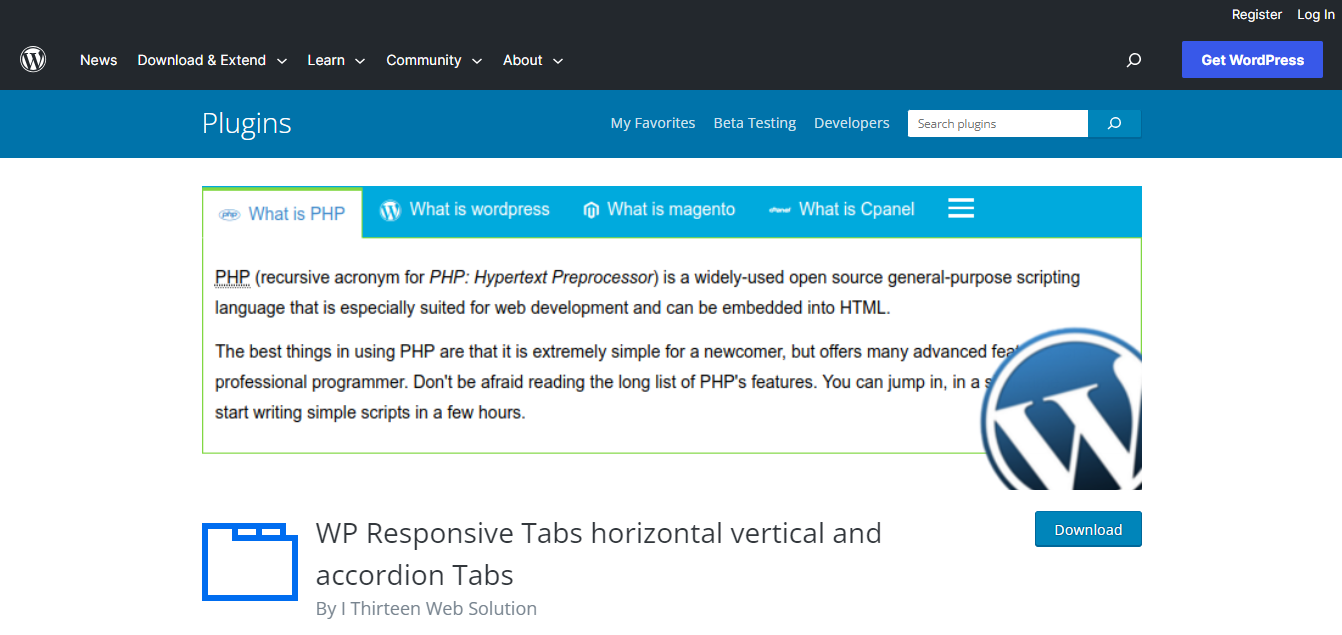Click the WordPress icon beside 'What is wordpress'
Viewport: 1342px width, 635px height.
pyautogui.click(x=389, y=210)
